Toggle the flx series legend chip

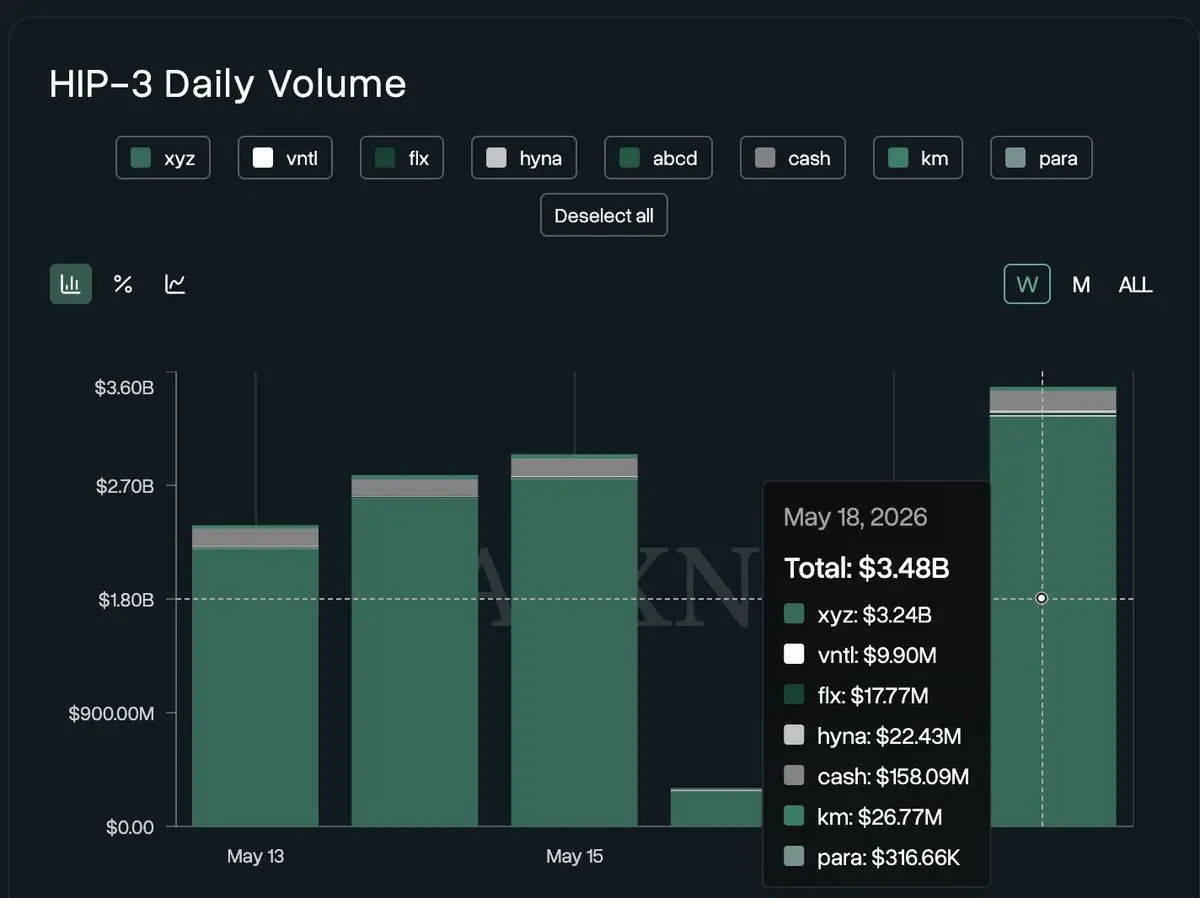coord(402,158)
